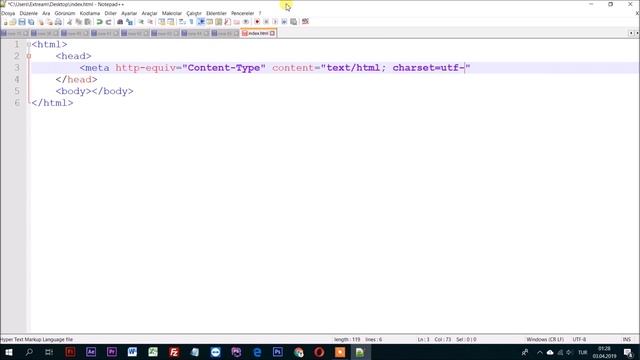Screen dimensions: 640x360
Task: Collapse the head fold marker on line 2
Action: click(29, 56)
